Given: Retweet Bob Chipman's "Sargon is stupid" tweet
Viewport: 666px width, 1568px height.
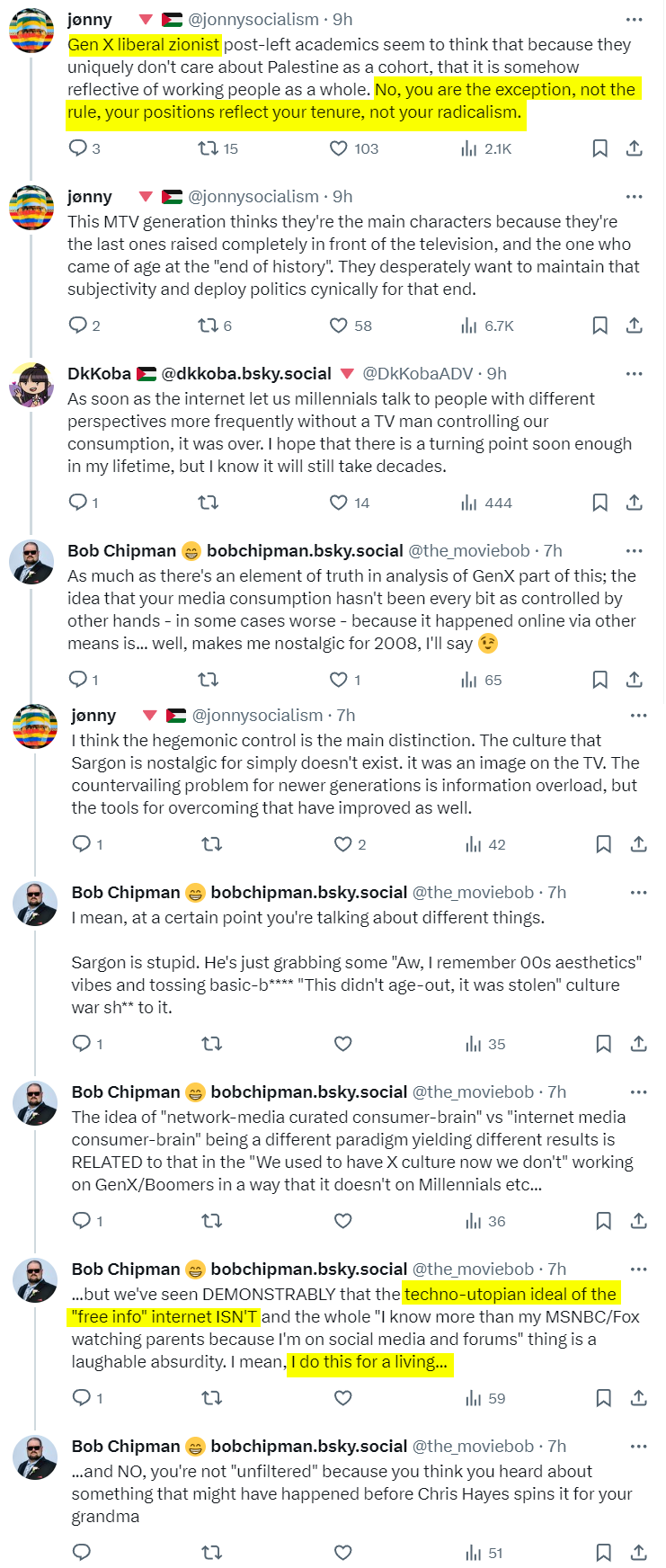Looking at the screenshot, I should [212, 1044].
